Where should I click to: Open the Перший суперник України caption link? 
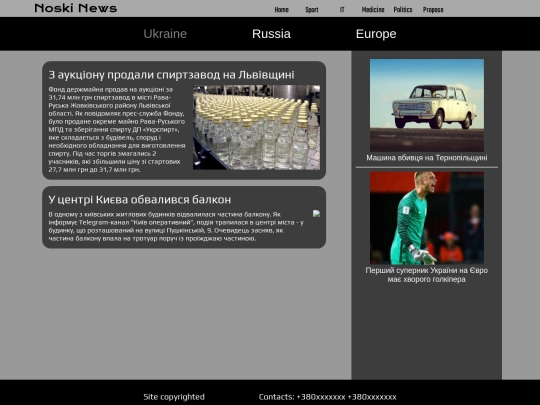427,275
